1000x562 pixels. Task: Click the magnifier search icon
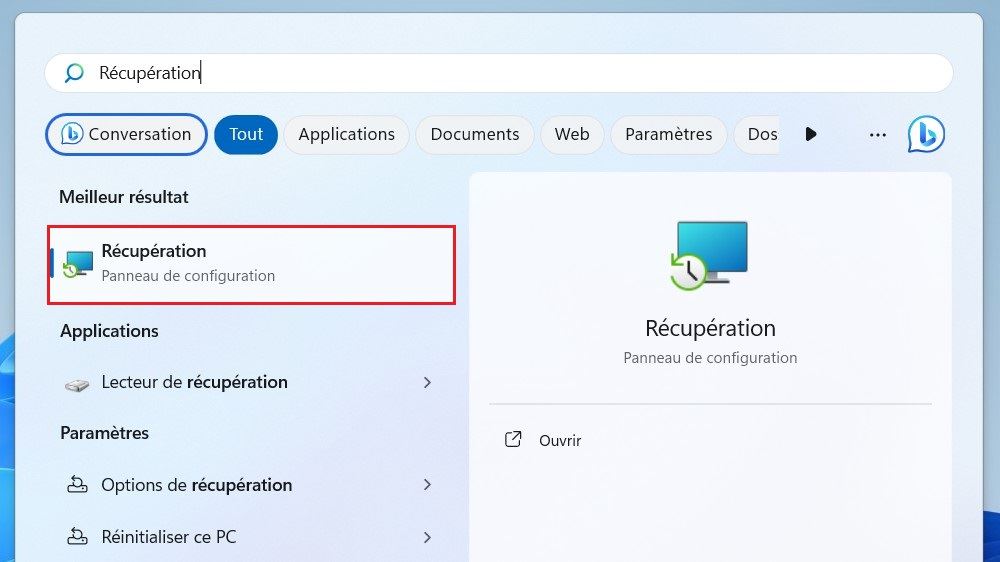[74, 73]
